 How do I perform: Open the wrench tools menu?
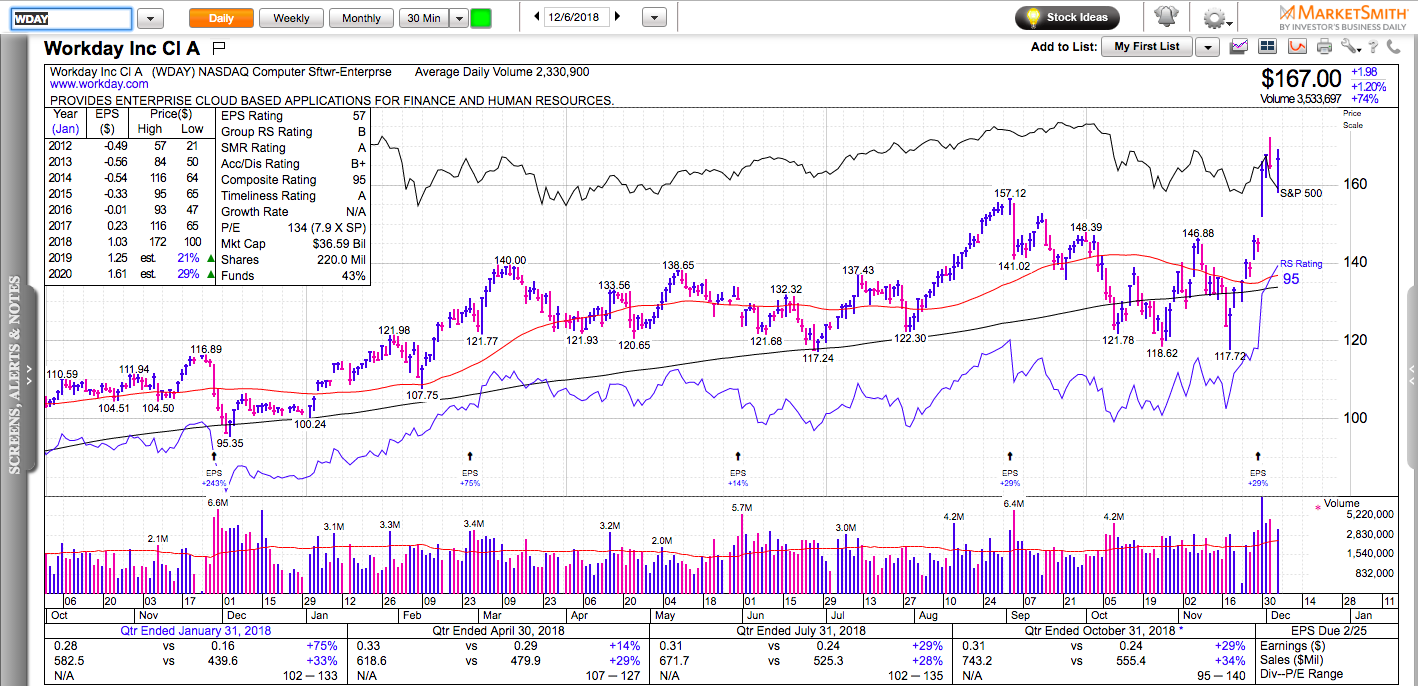[x=1351, y=46]
